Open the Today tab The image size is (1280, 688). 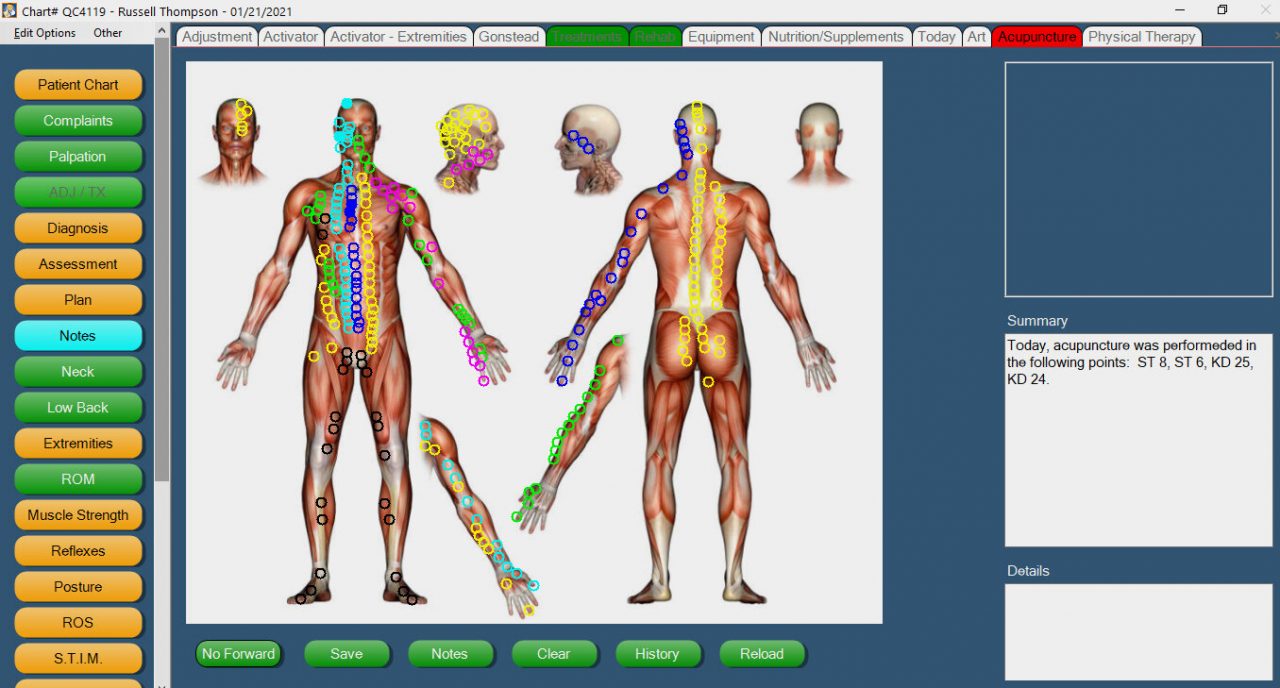(936, 36)
